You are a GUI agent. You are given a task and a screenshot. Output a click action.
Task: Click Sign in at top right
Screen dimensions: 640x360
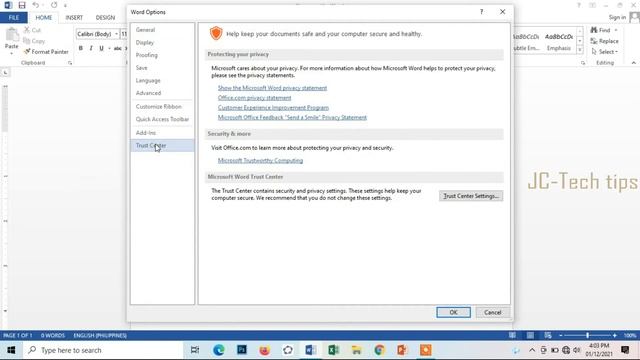click(x=617, y=17)
